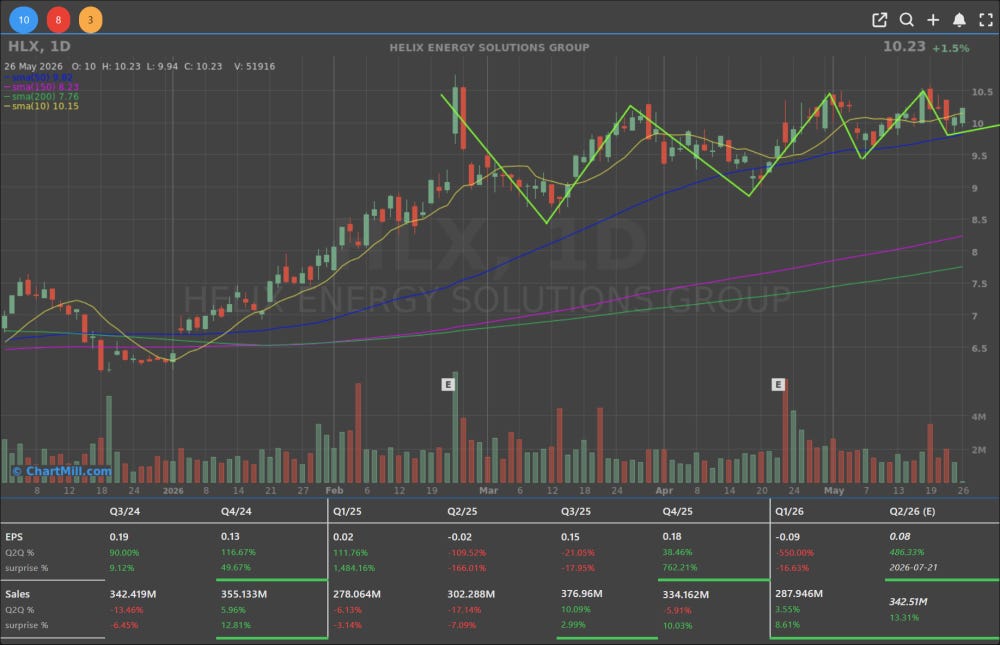1000x645 pixels.
Task: Click the Q4/25 column header
Action: tap(677, 511)
